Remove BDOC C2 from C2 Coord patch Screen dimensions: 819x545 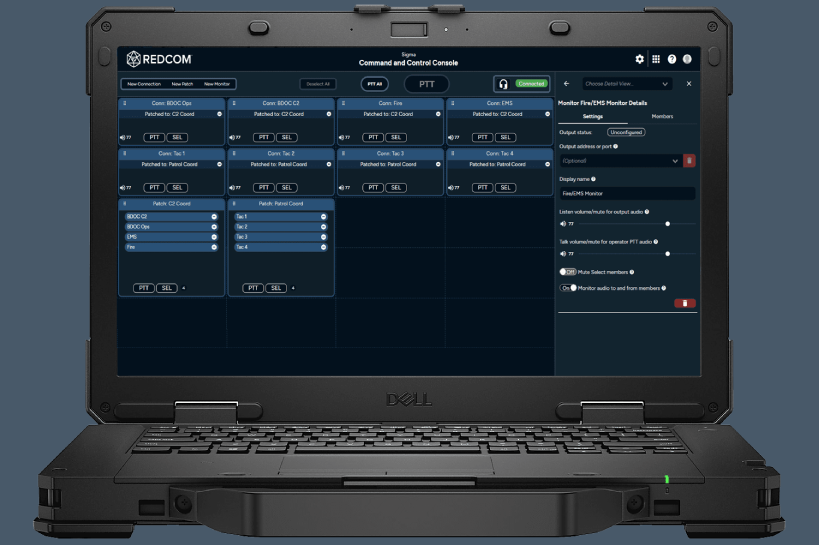(x=214, y=216)
